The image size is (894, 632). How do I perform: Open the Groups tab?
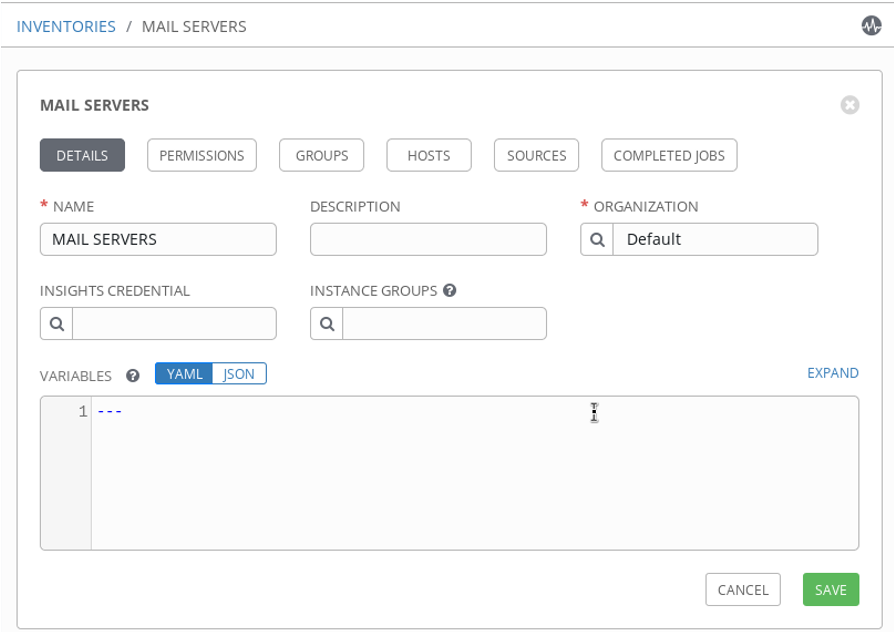coord(322,155)
